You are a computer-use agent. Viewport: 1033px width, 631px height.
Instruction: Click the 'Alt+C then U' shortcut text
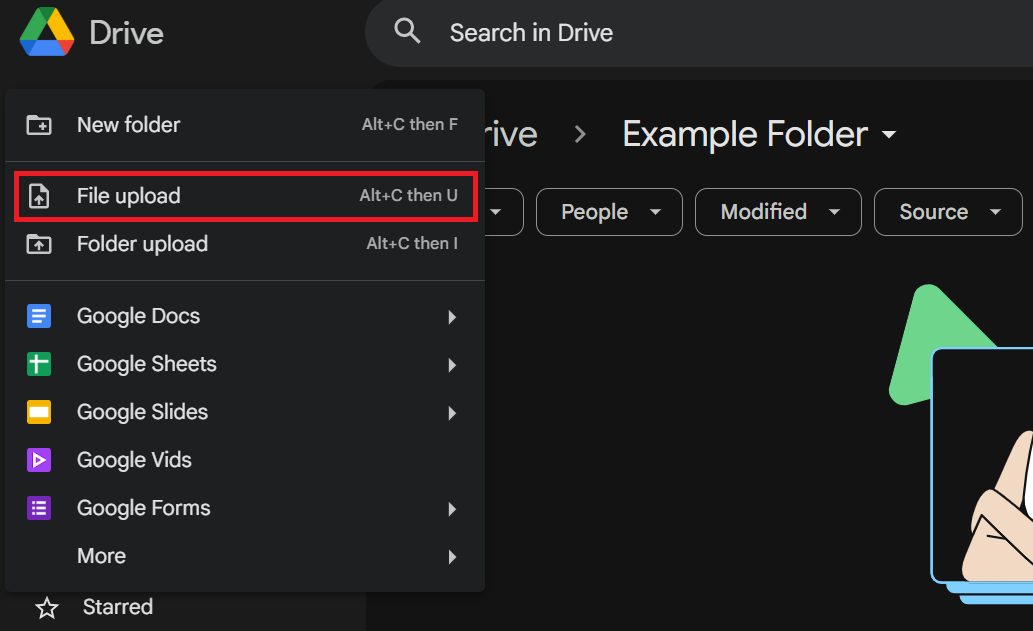click(x=408, y=195)
